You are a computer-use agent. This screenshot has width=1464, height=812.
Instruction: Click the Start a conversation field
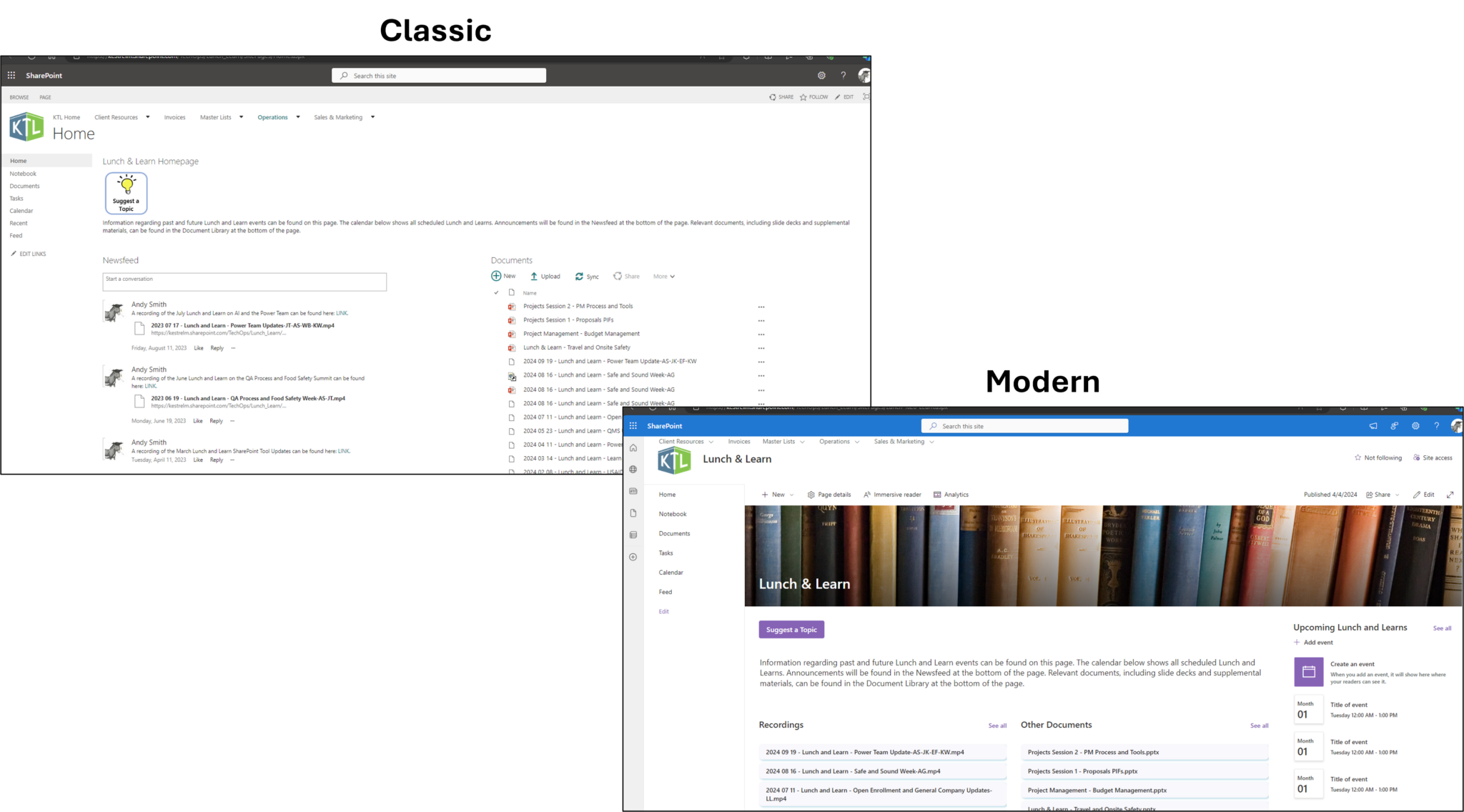point(244,281)
